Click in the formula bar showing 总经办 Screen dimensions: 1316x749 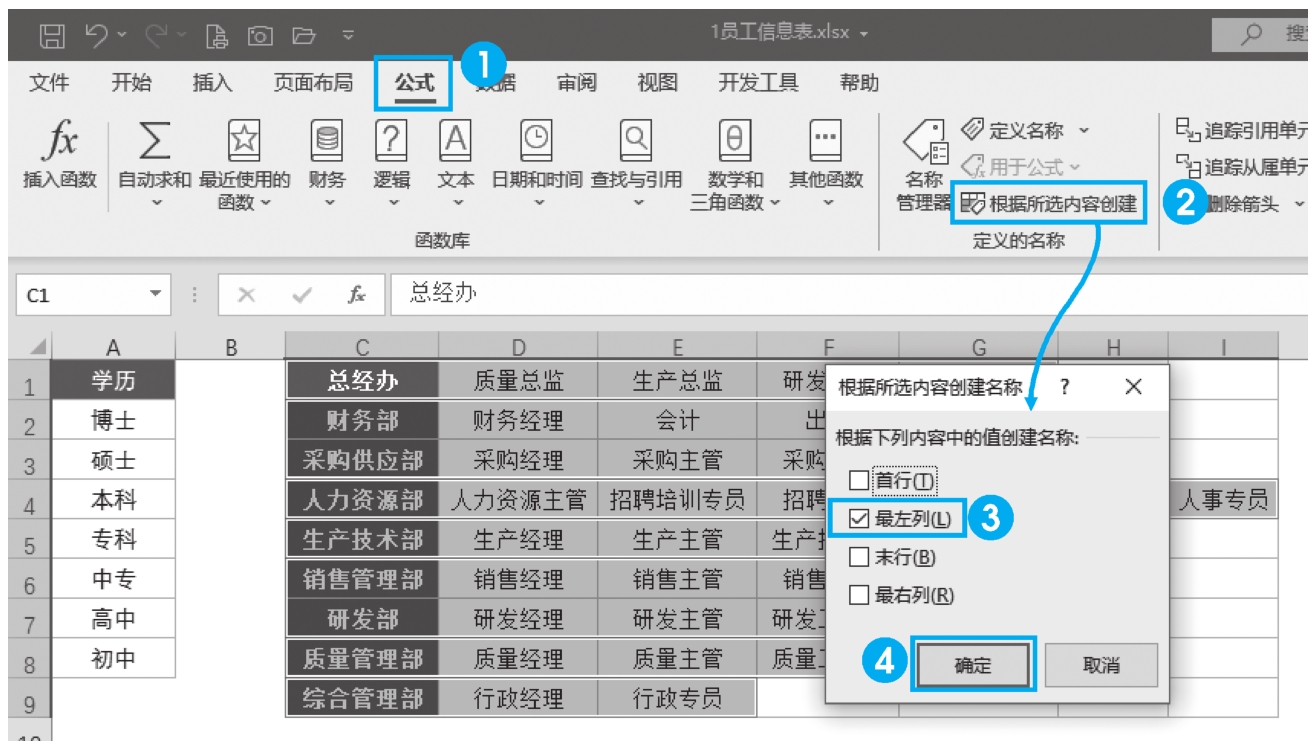pyautogui.click(x=800, y=295)
